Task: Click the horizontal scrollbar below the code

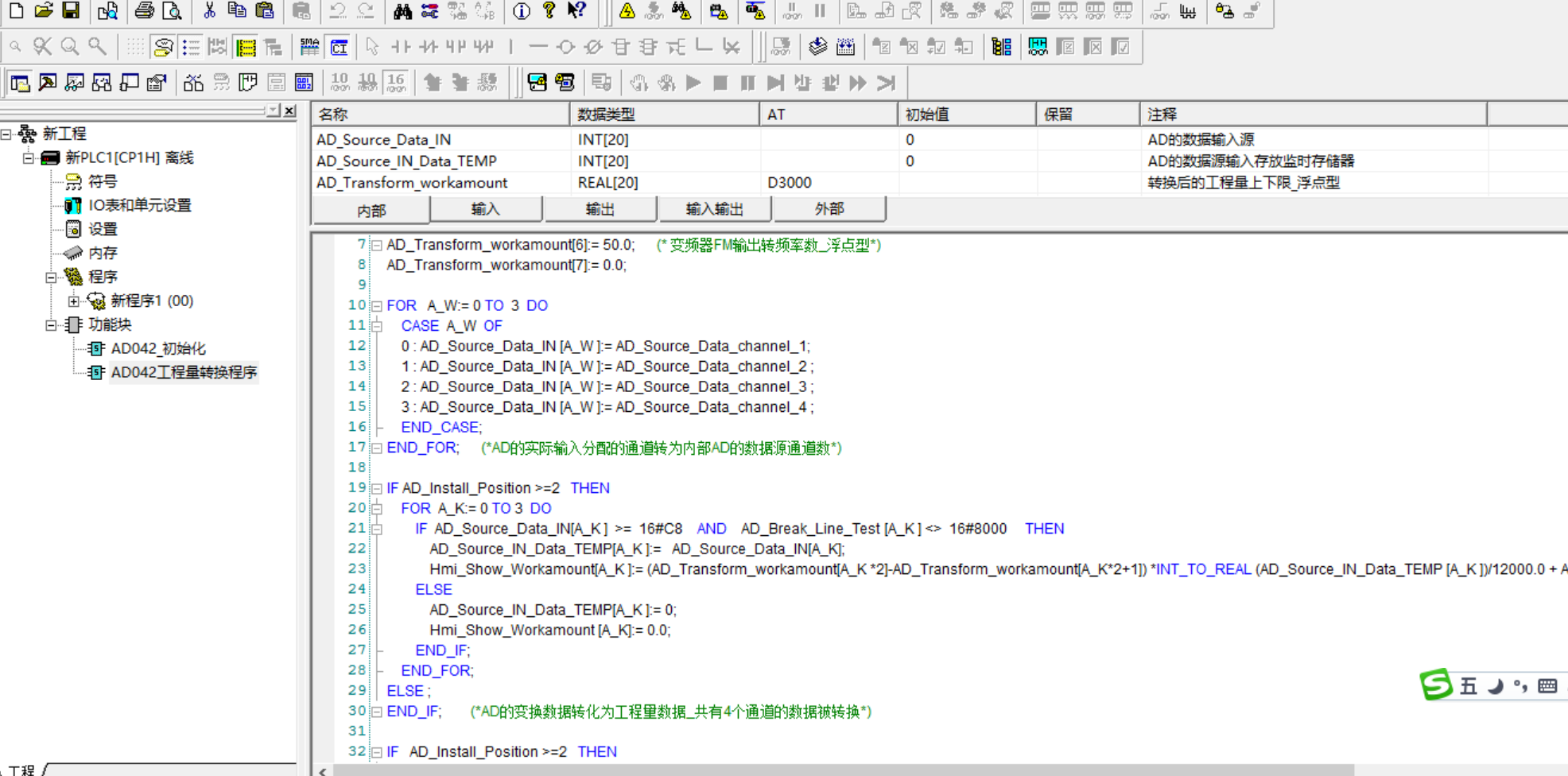Action: 843,770
